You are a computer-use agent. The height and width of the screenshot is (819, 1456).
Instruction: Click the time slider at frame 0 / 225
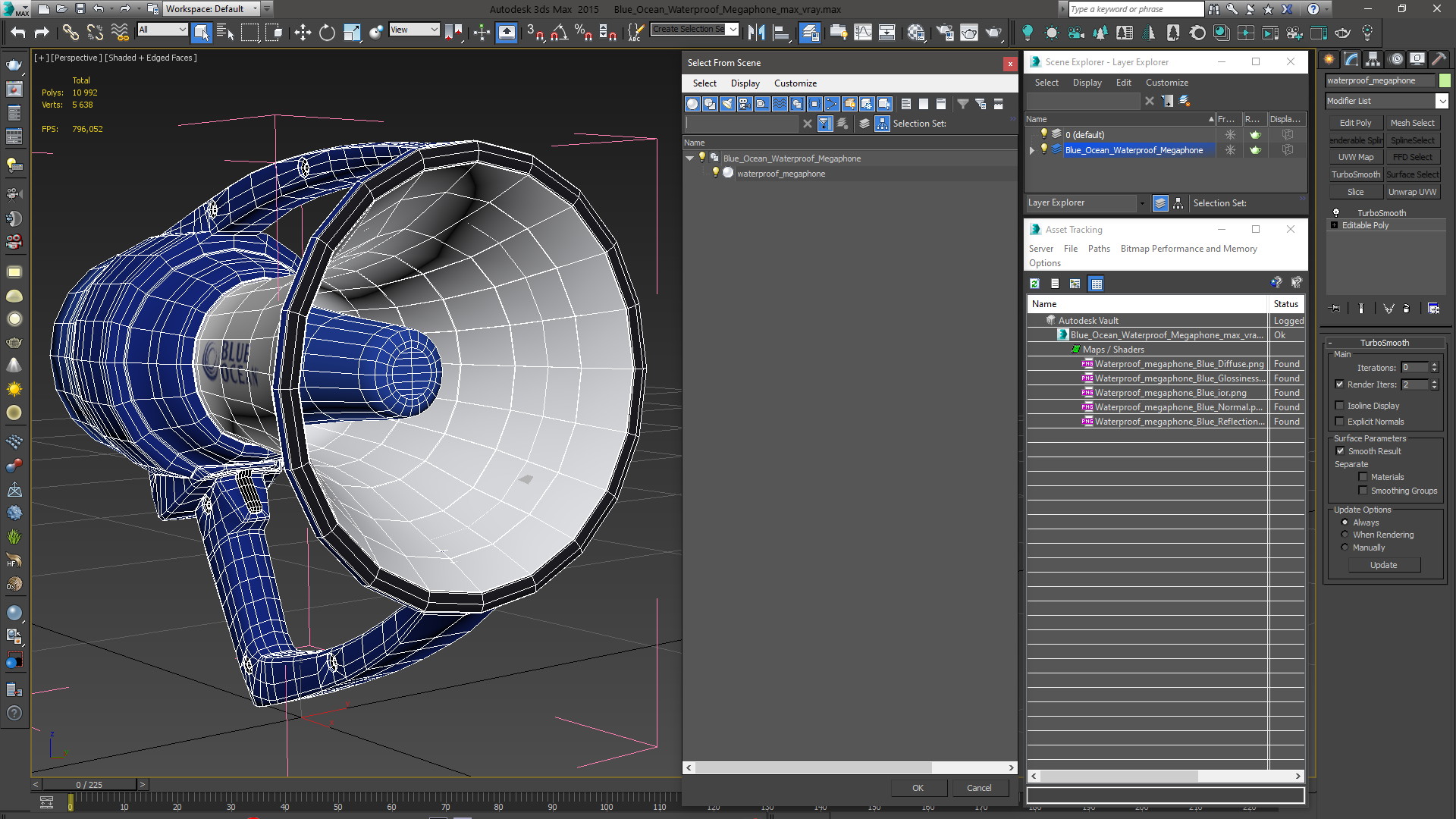89,785
